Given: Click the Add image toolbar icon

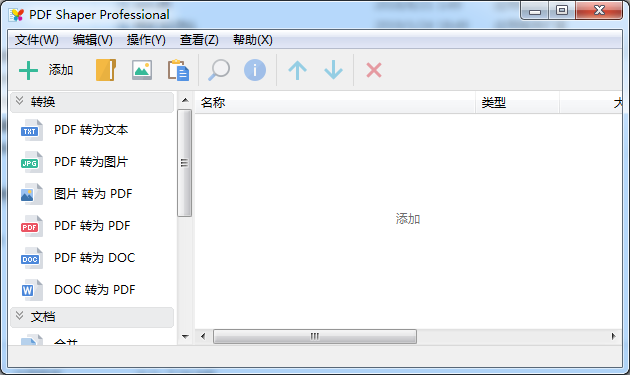Looking at the screenshot, I should tap(142, 70).
